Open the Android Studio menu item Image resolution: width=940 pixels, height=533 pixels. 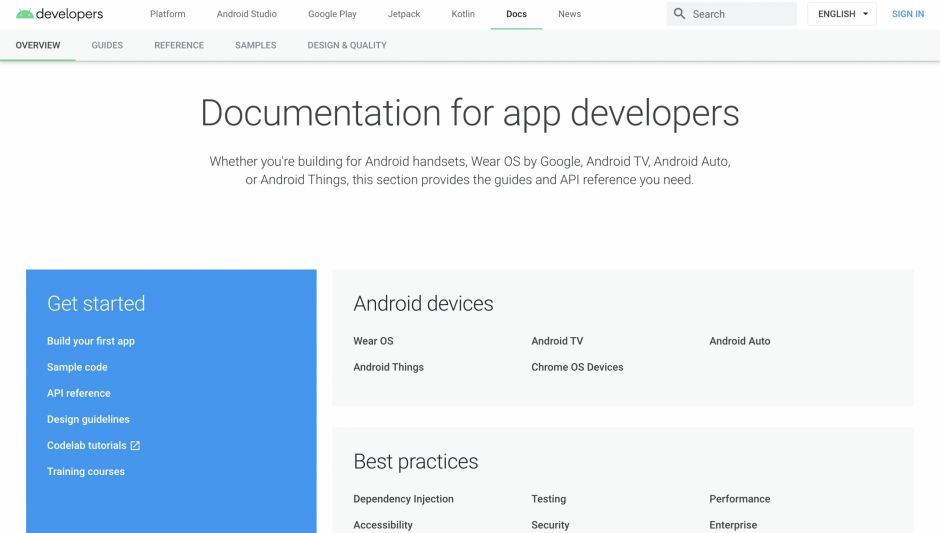[247, 14]
